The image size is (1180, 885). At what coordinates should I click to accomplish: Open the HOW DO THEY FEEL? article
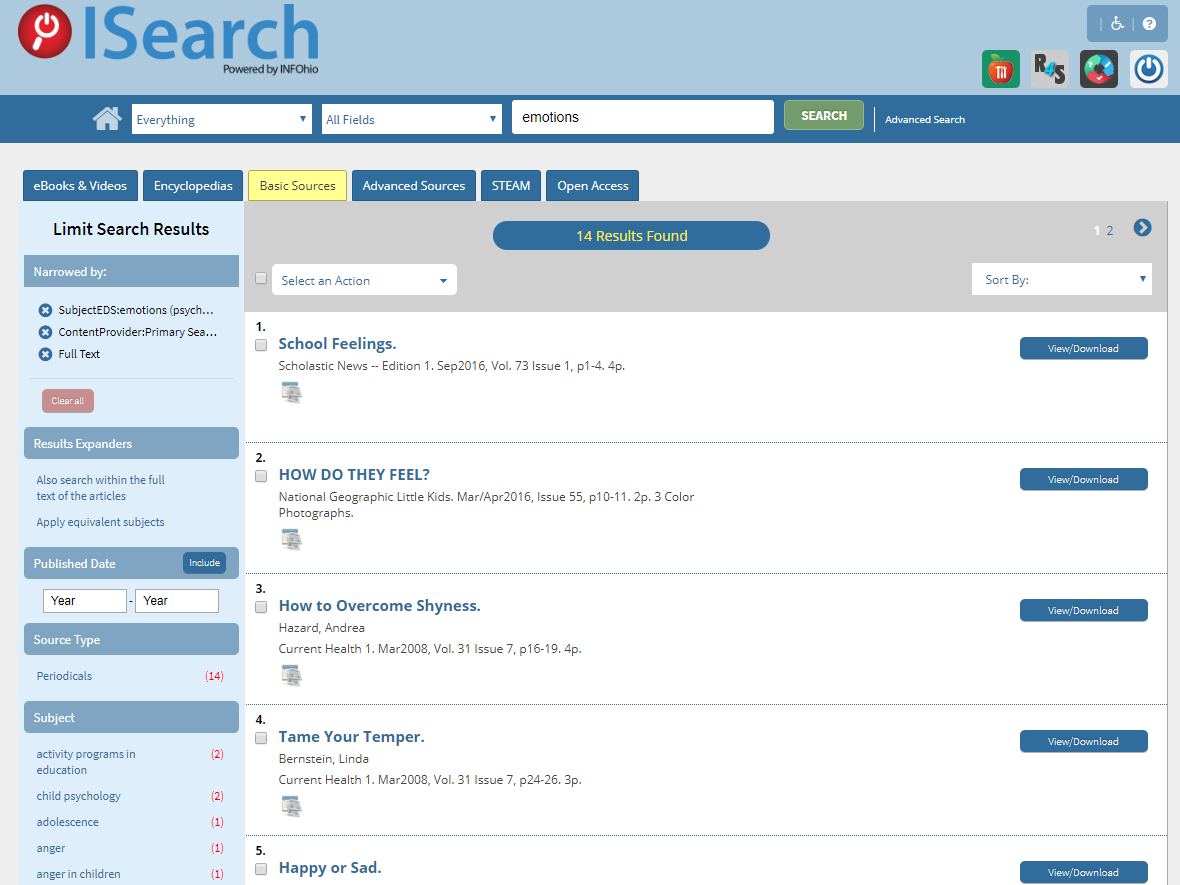[x=354, y=475]
